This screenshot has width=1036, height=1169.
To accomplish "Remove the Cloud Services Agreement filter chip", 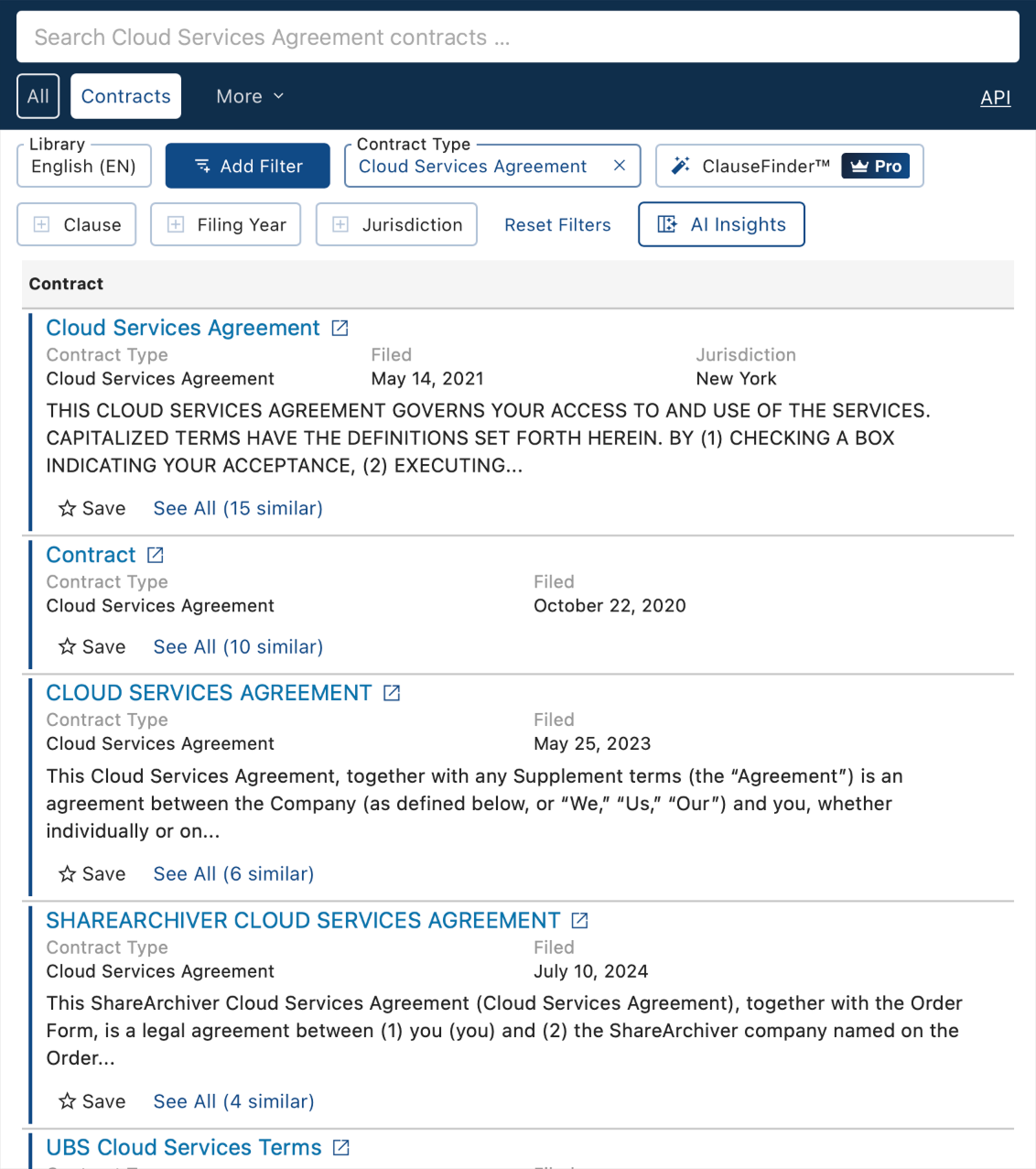I will [619, 166].
